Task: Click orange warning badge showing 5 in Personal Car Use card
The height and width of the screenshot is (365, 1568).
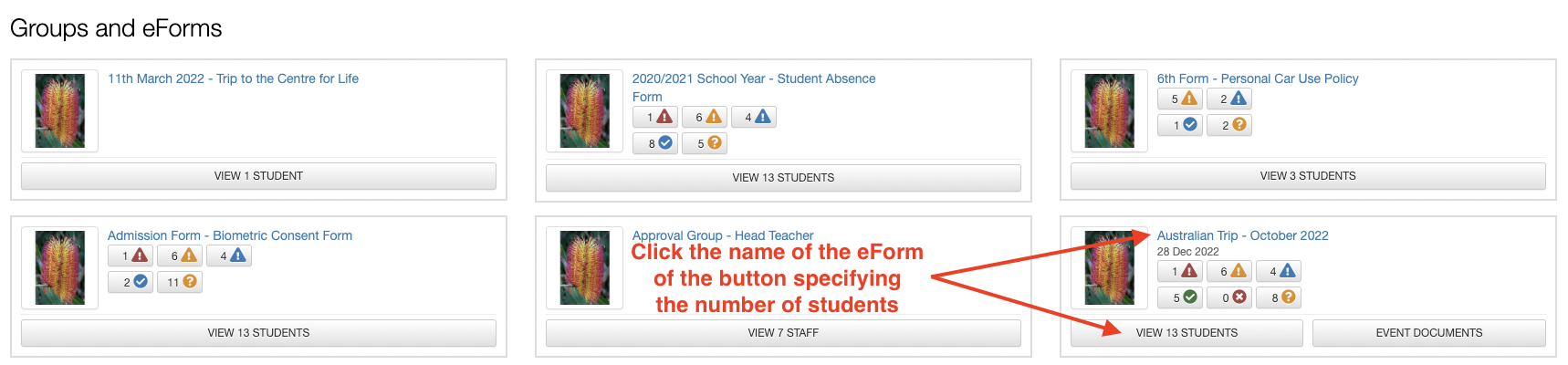Action: pos(1180,99)
